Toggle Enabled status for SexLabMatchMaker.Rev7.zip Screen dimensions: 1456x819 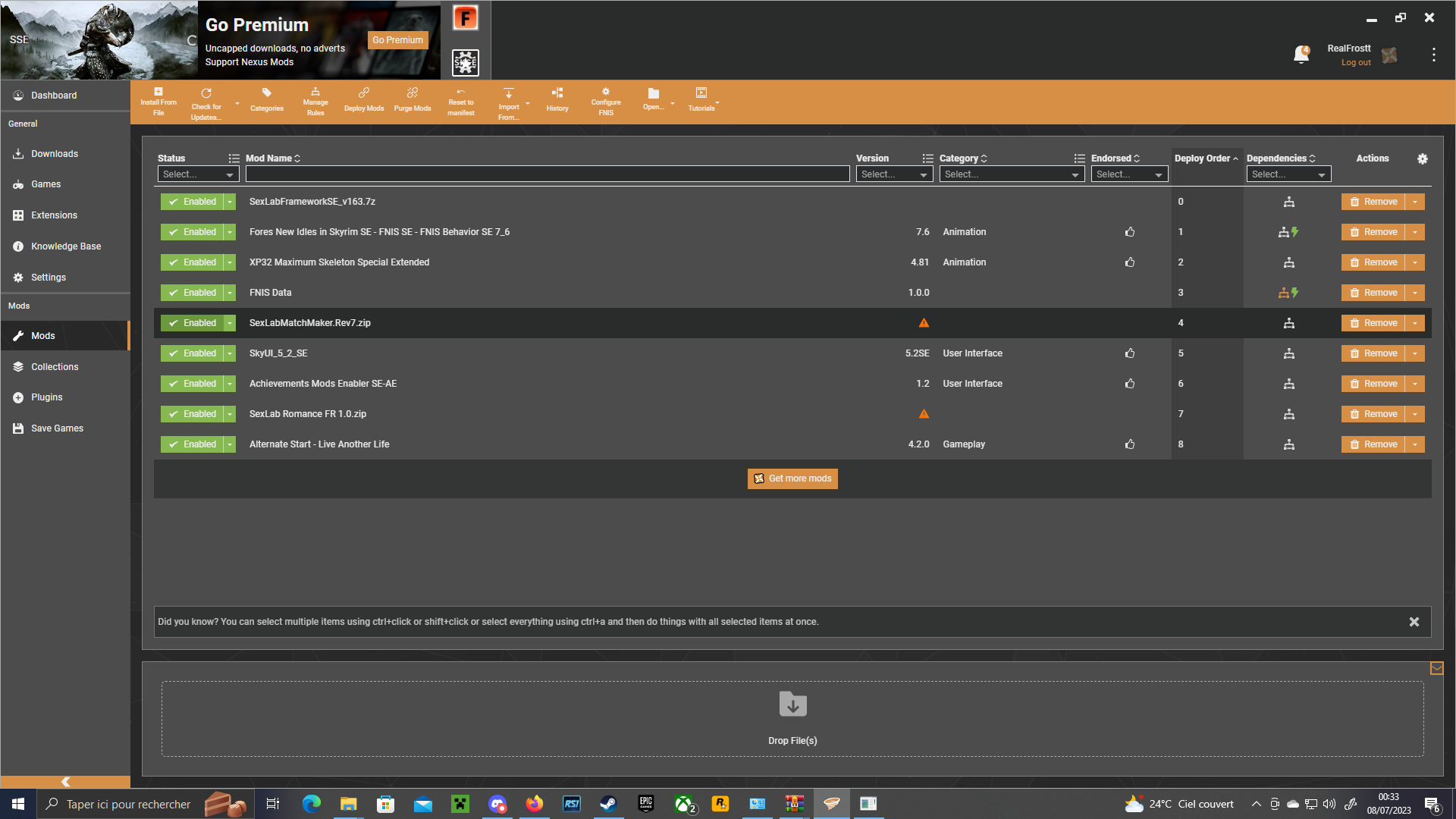[x=192, y=323]
